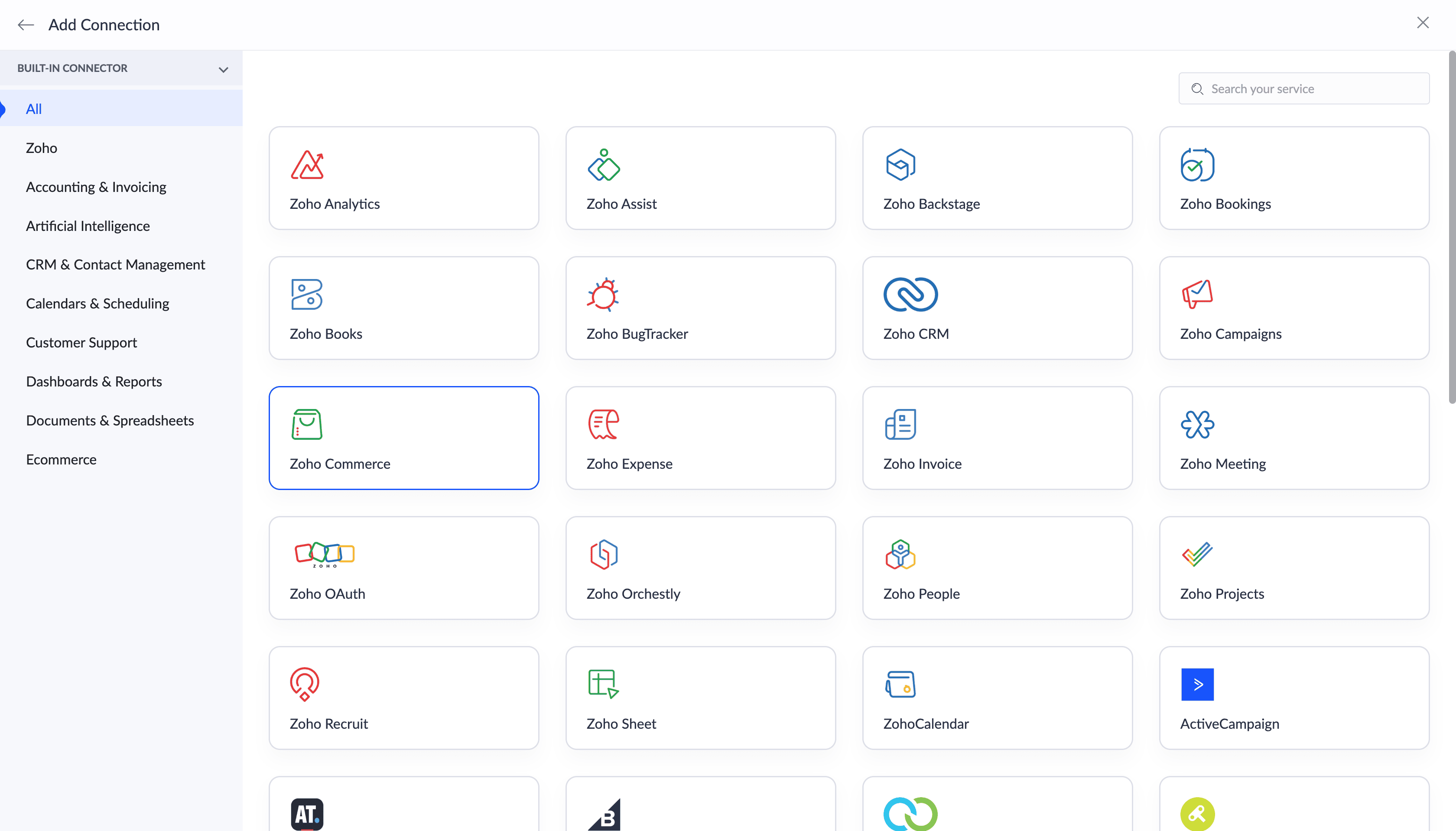Select Accounting & Invoicing category
Screen dimensions: 1456x831
coord(96,187)
